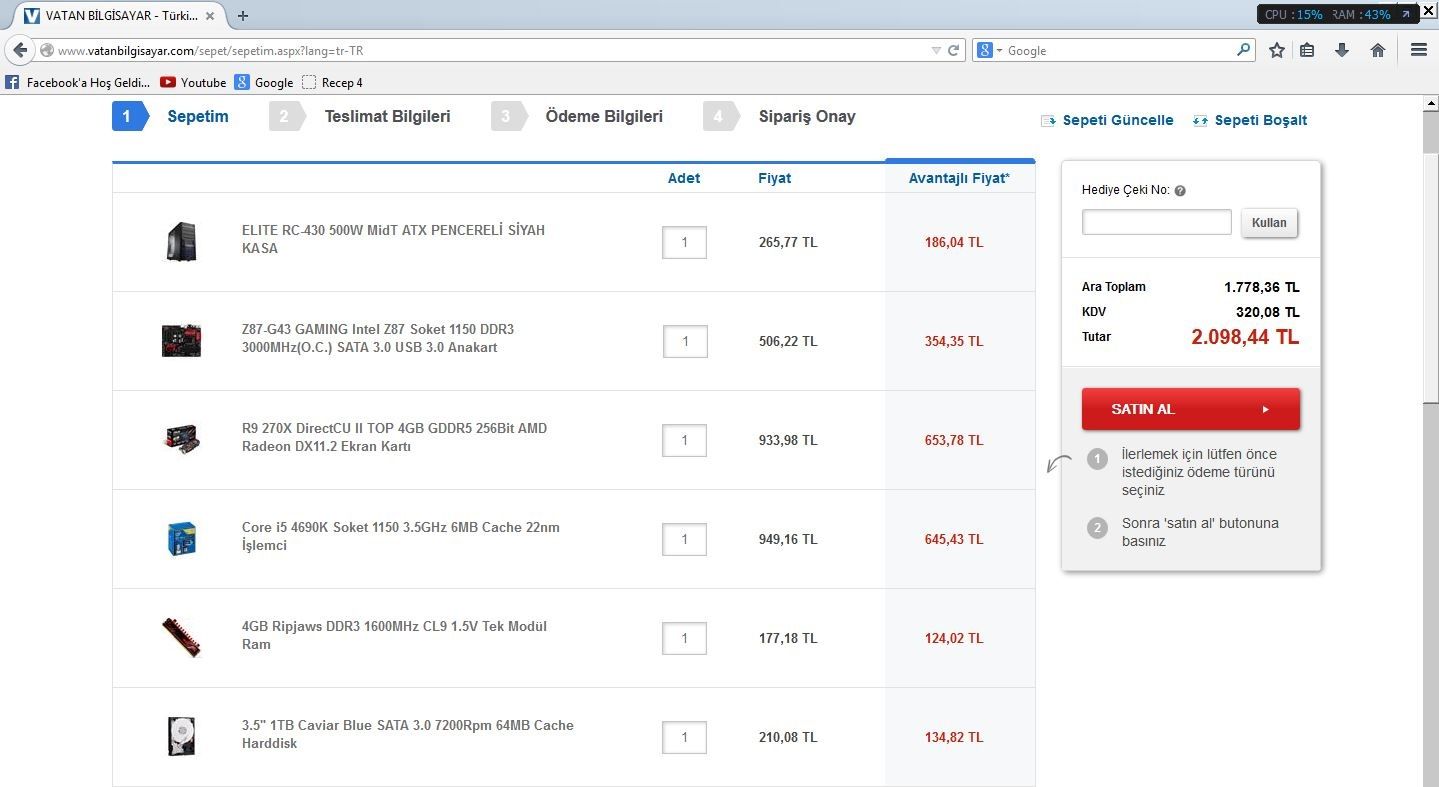Click the R9 270X DirectCU II product name

pyautogui.click(x=394, y=437)
